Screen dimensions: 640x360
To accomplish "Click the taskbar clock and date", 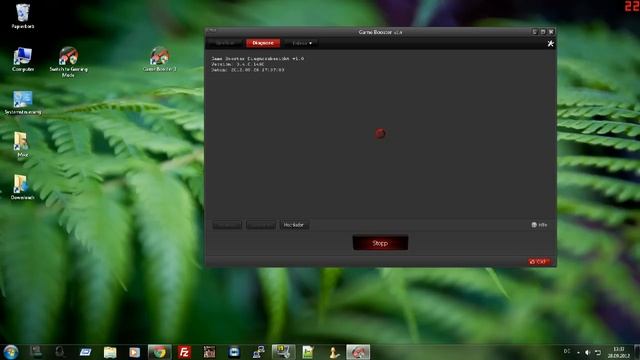I will click(x=619, y=352).
